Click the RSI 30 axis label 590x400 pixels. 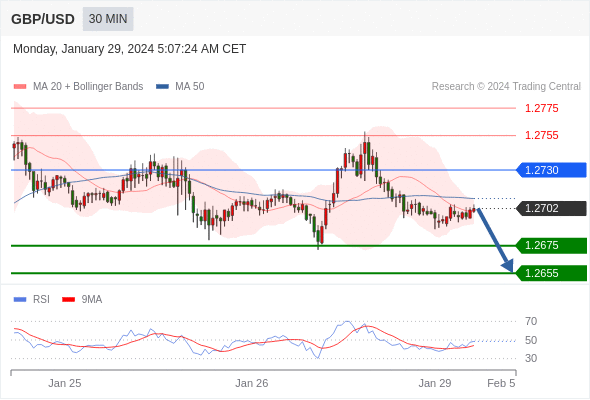click(x=531, y=358)
